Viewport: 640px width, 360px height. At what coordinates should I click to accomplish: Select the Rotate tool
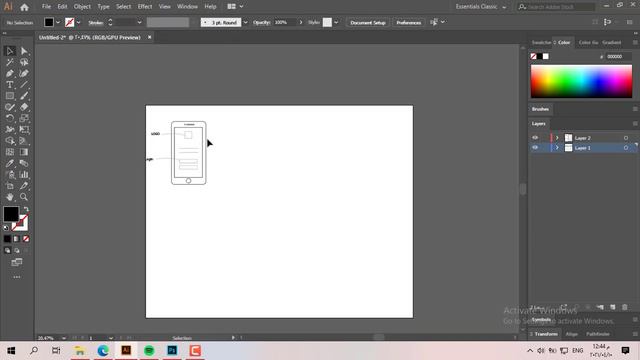[x=10, y=118]
